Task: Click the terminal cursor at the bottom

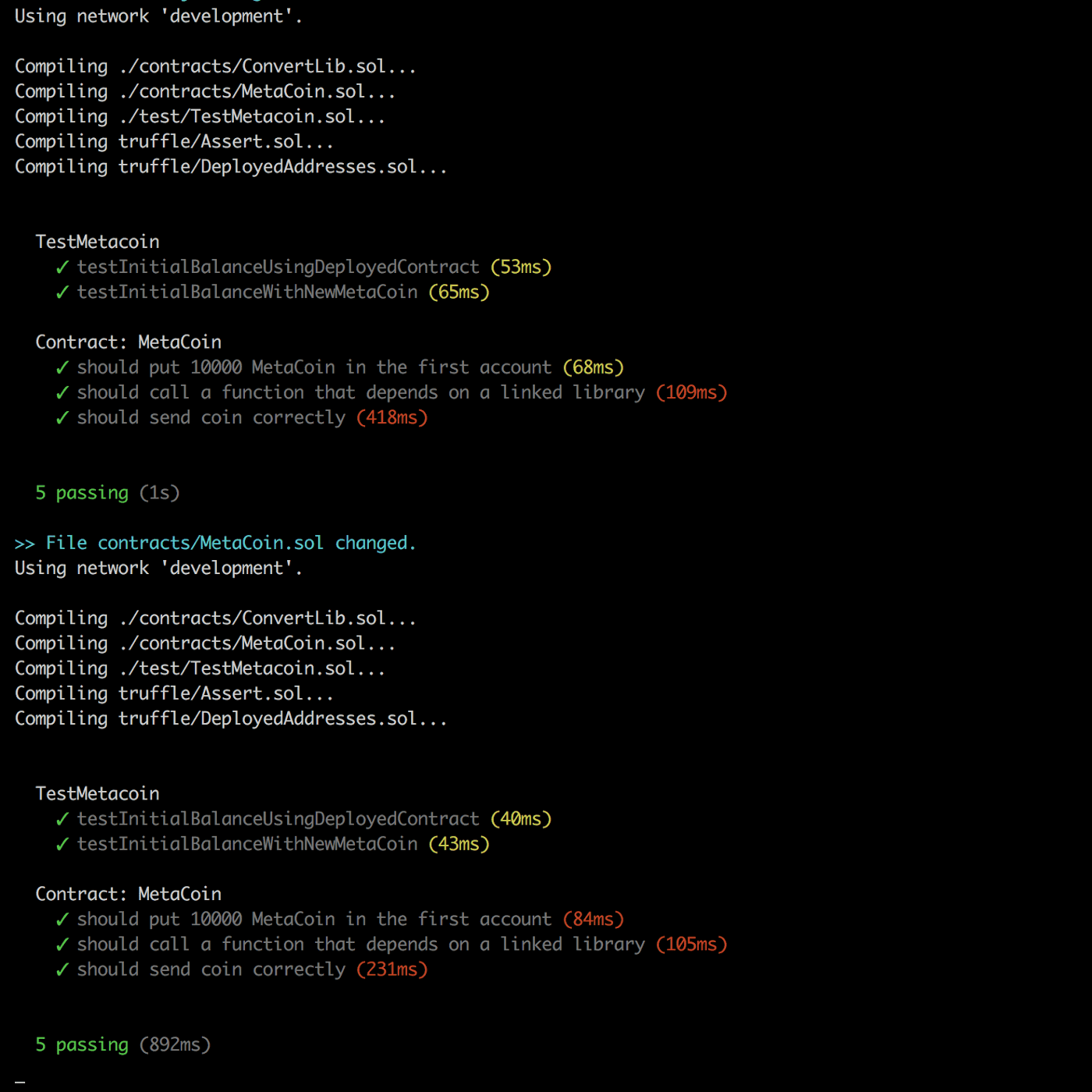Action: pyautogui.click(x=20, y=1082)
